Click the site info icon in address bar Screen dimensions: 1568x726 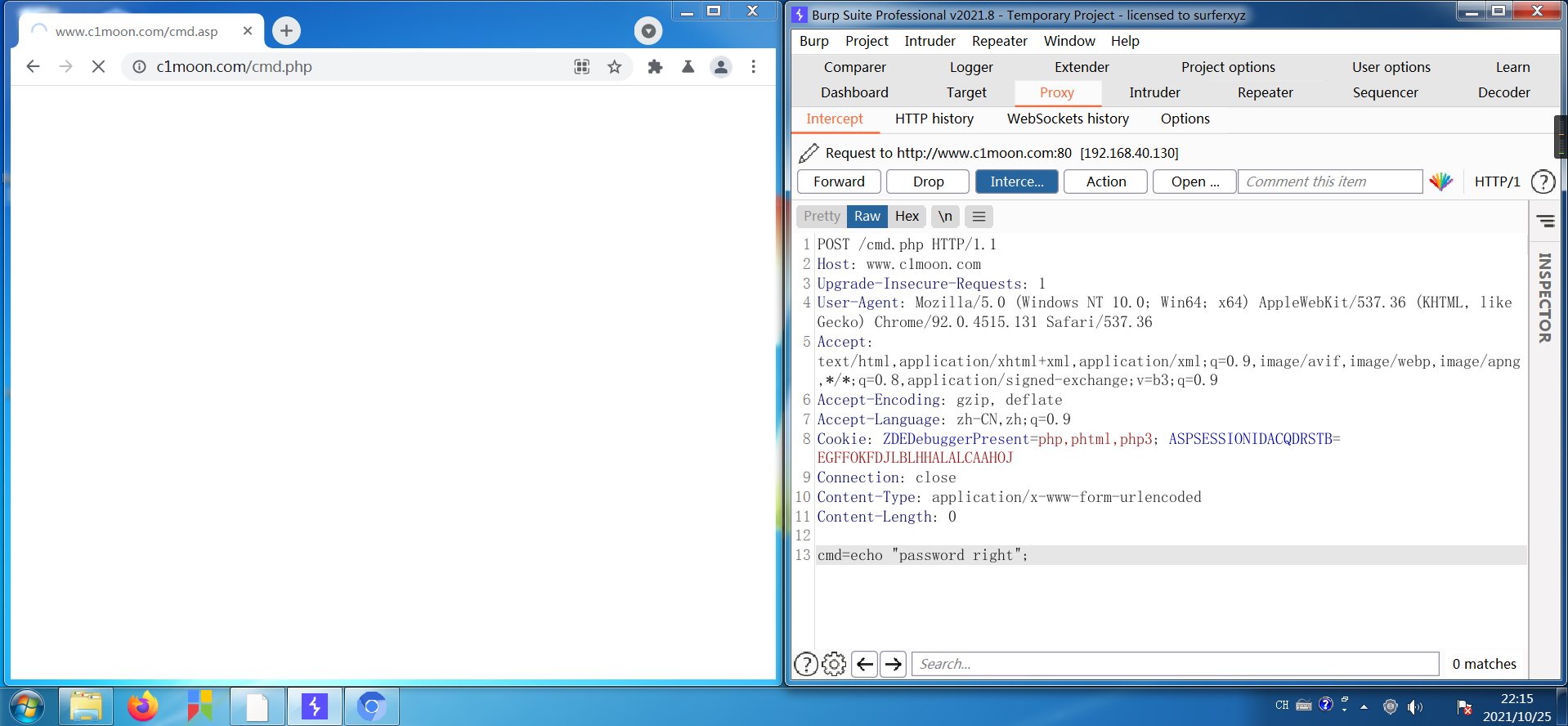click(x=140, y=67)
